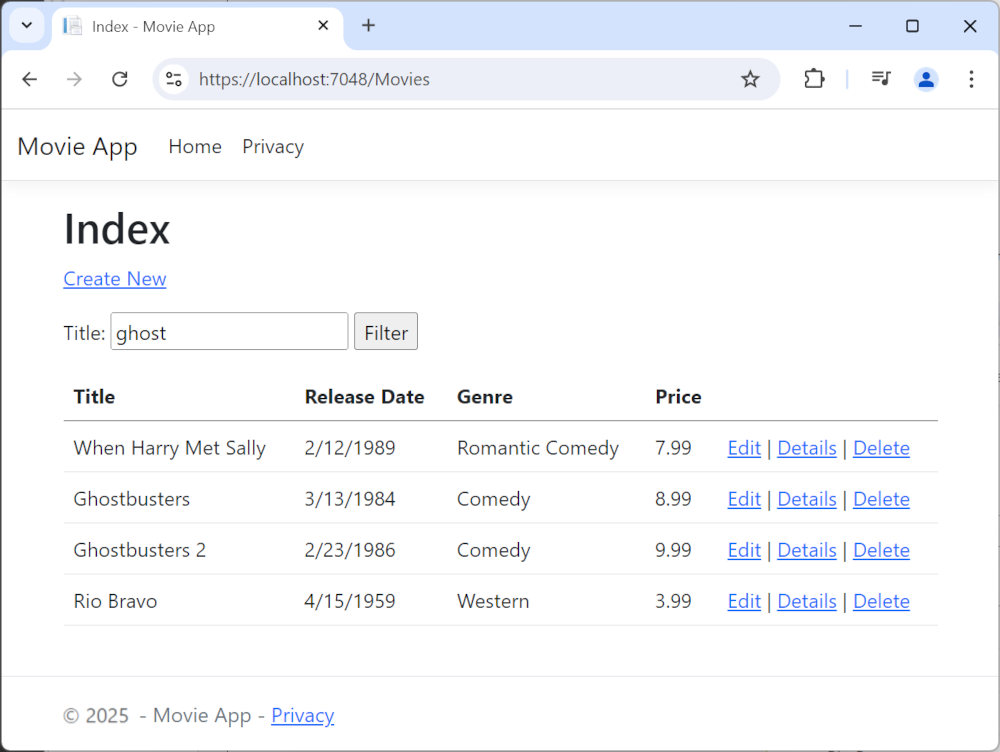The image size is (1000, 752).
Task: Open Chrome's three-dot menu
Action: pyautogui.click(x=971, y=79)
